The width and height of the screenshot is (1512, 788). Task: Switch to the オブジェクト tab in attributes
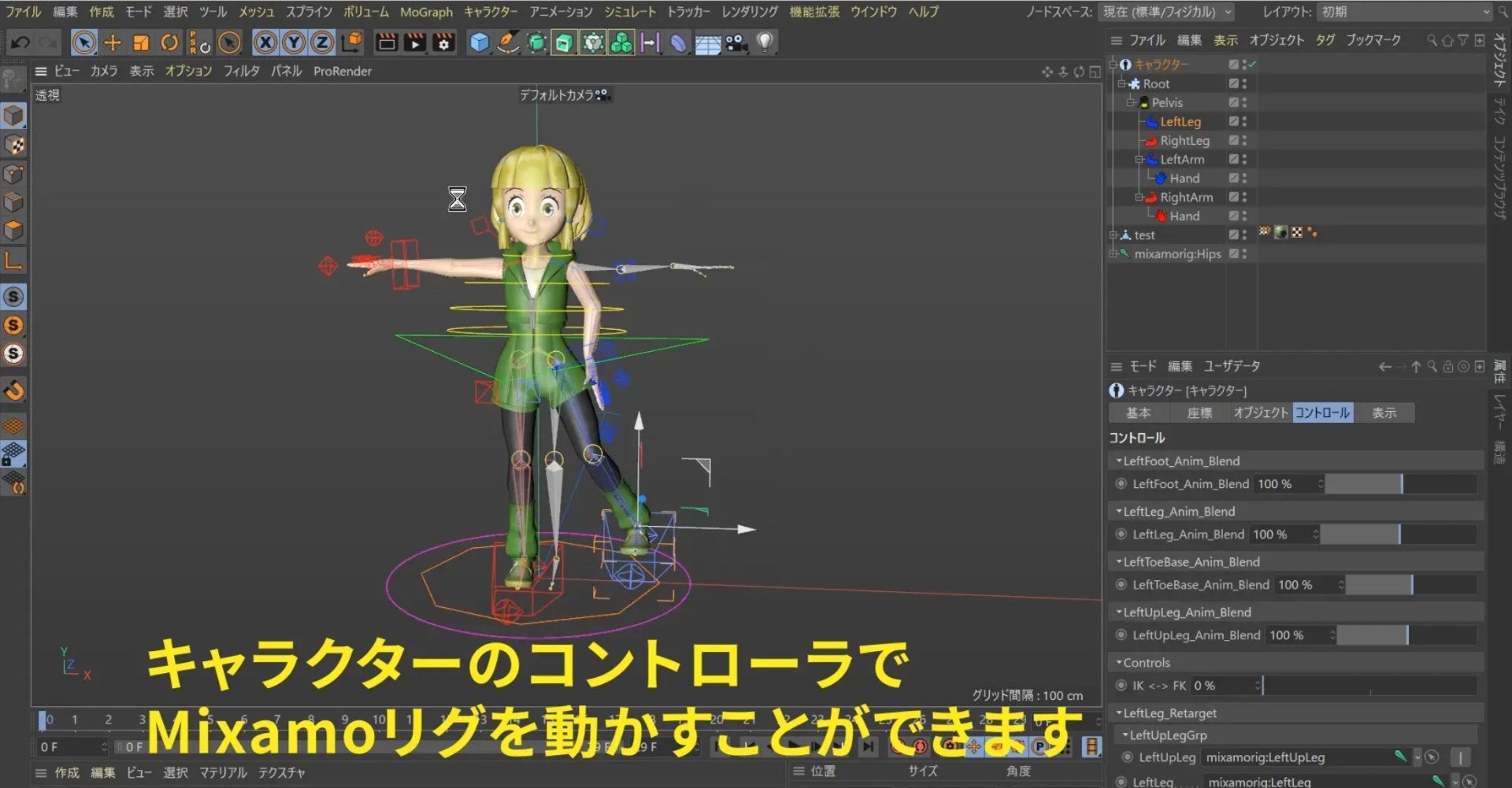(1261, 412)
